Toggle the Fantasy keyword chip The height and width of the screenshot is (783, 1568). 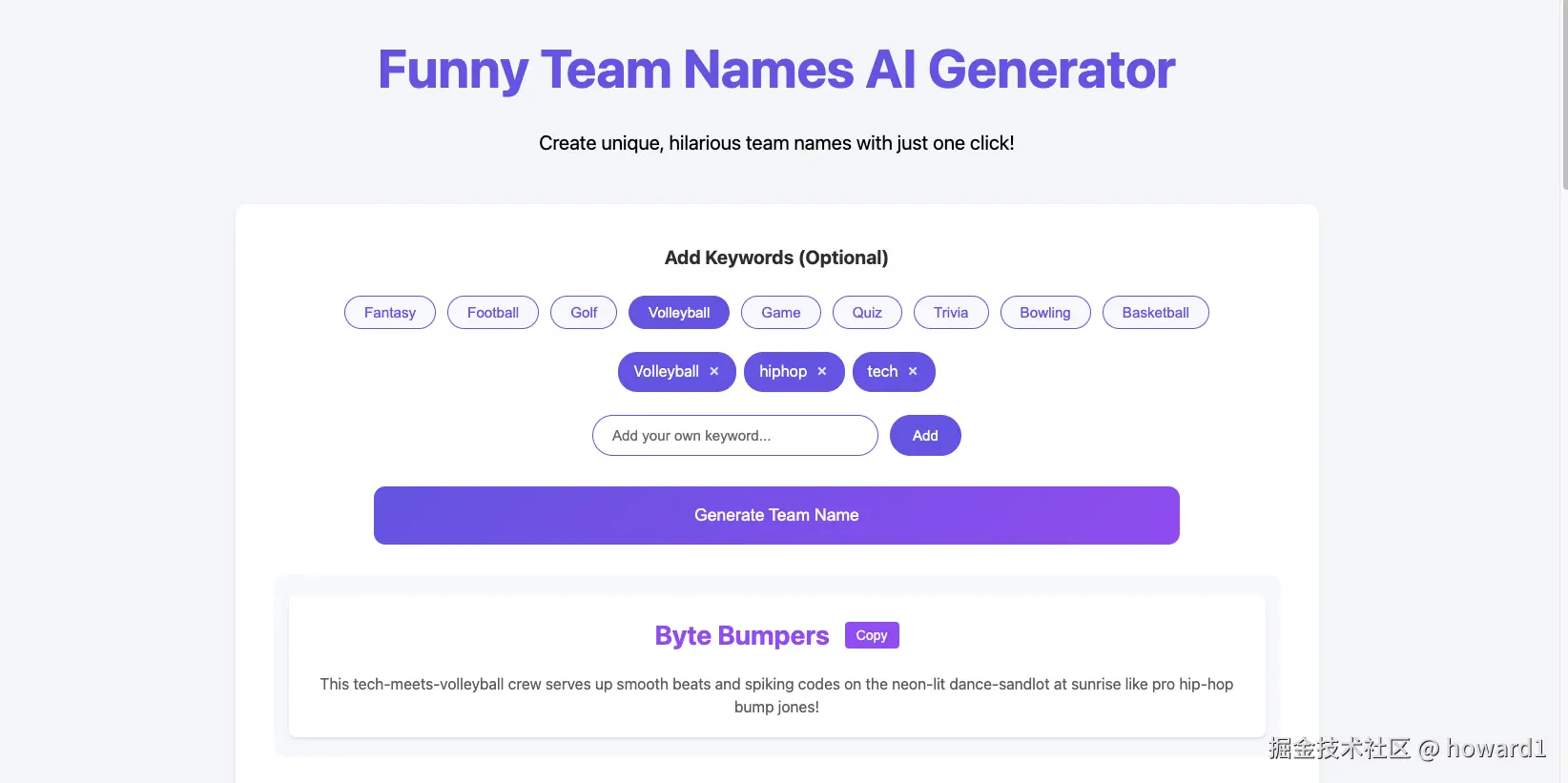click(390, 313)
